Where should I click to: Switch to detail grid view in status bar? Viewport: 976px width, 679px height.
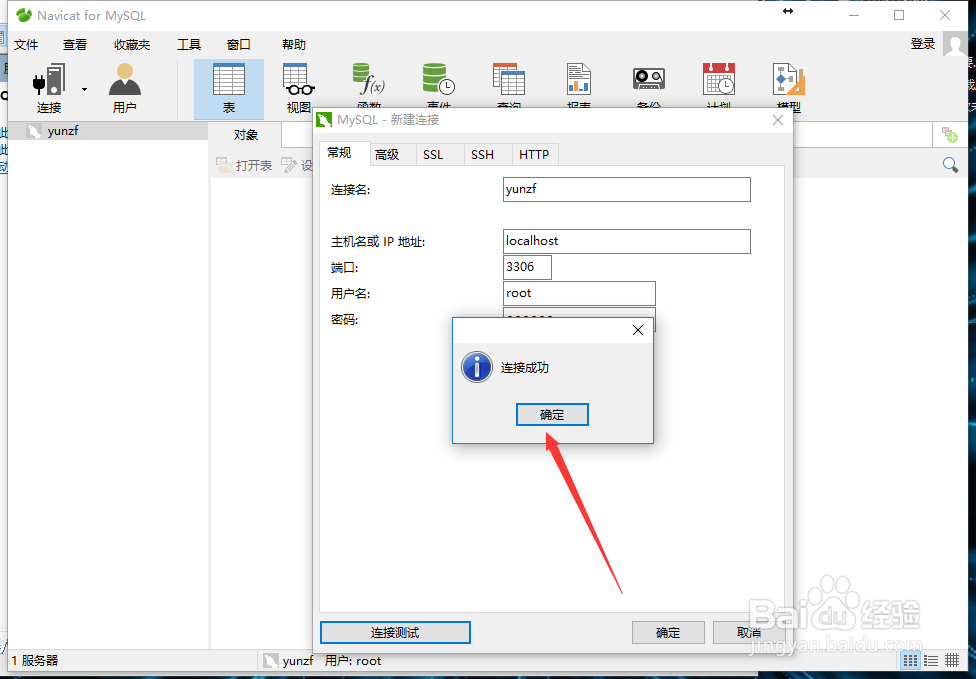(952, 660)
